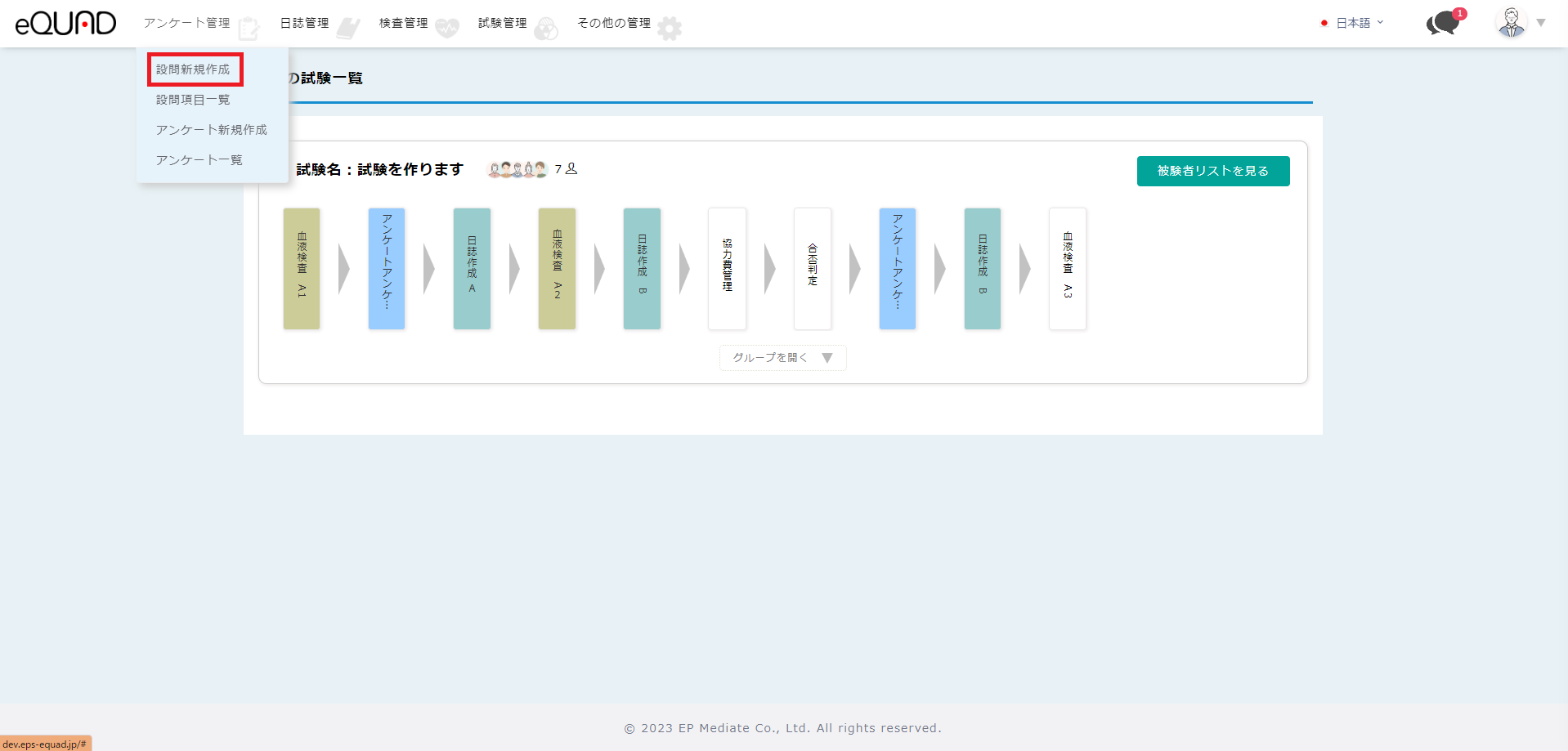Choose アンケート新規作成 in the dropdown menu

coord(211,130)
